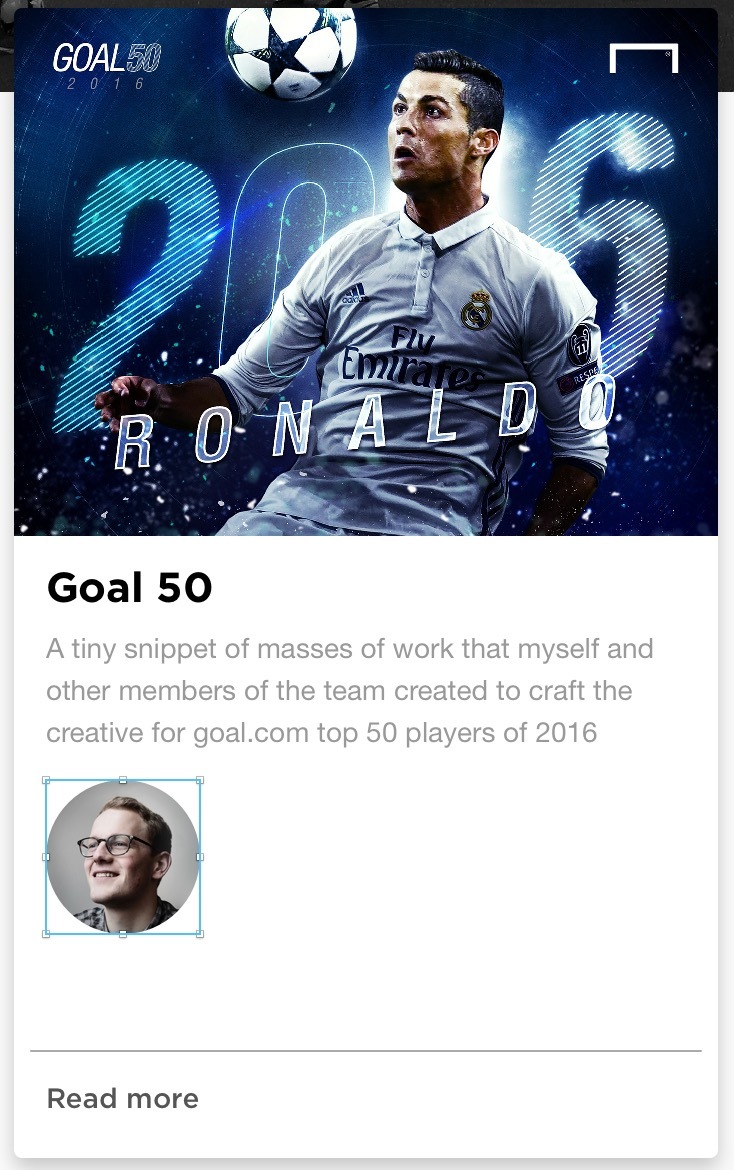Open the Read more link
734x1170 pixels.
tap(123, 1098)
